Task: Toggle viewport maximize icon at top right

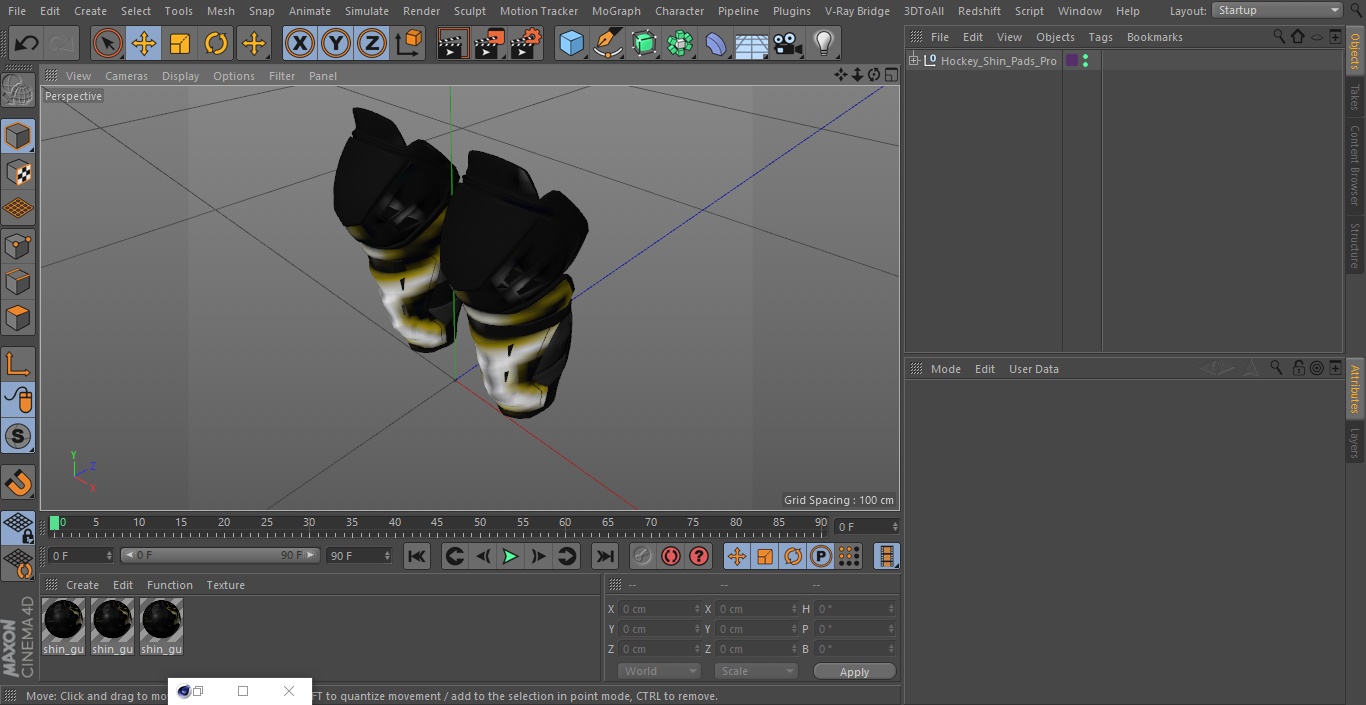Action: tap(890, 75)
